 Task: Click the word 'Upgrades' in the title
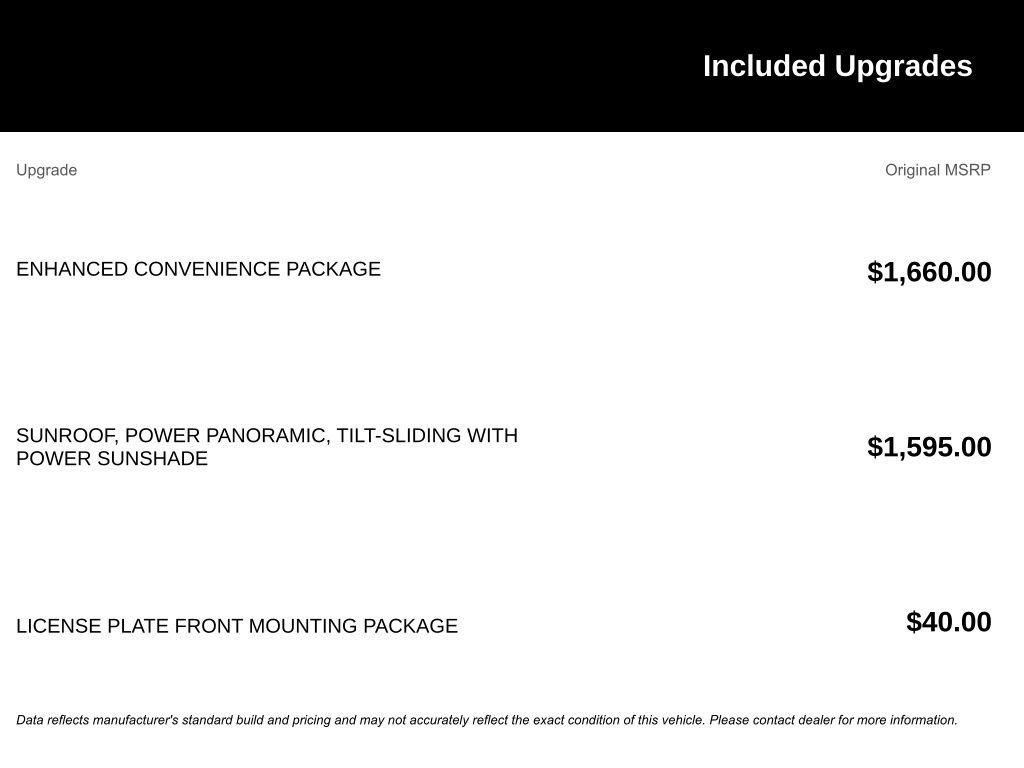coord(903,67)
